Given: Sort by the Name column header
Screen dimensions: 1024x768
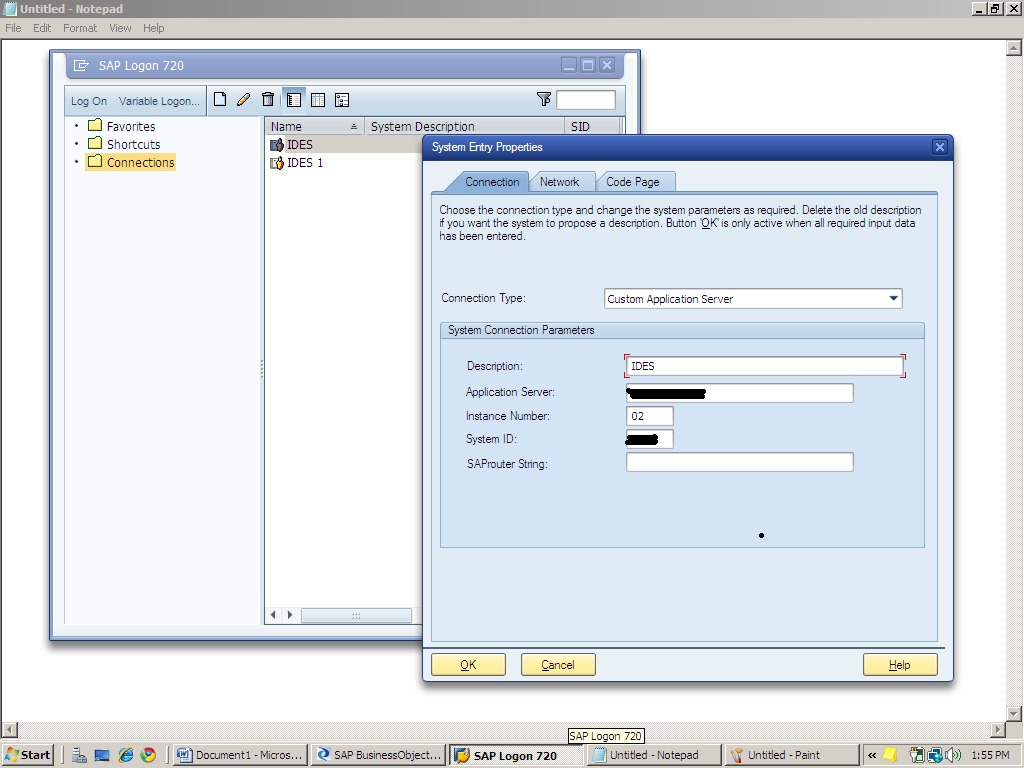Looking at the screenshot, I should [313, 126].
